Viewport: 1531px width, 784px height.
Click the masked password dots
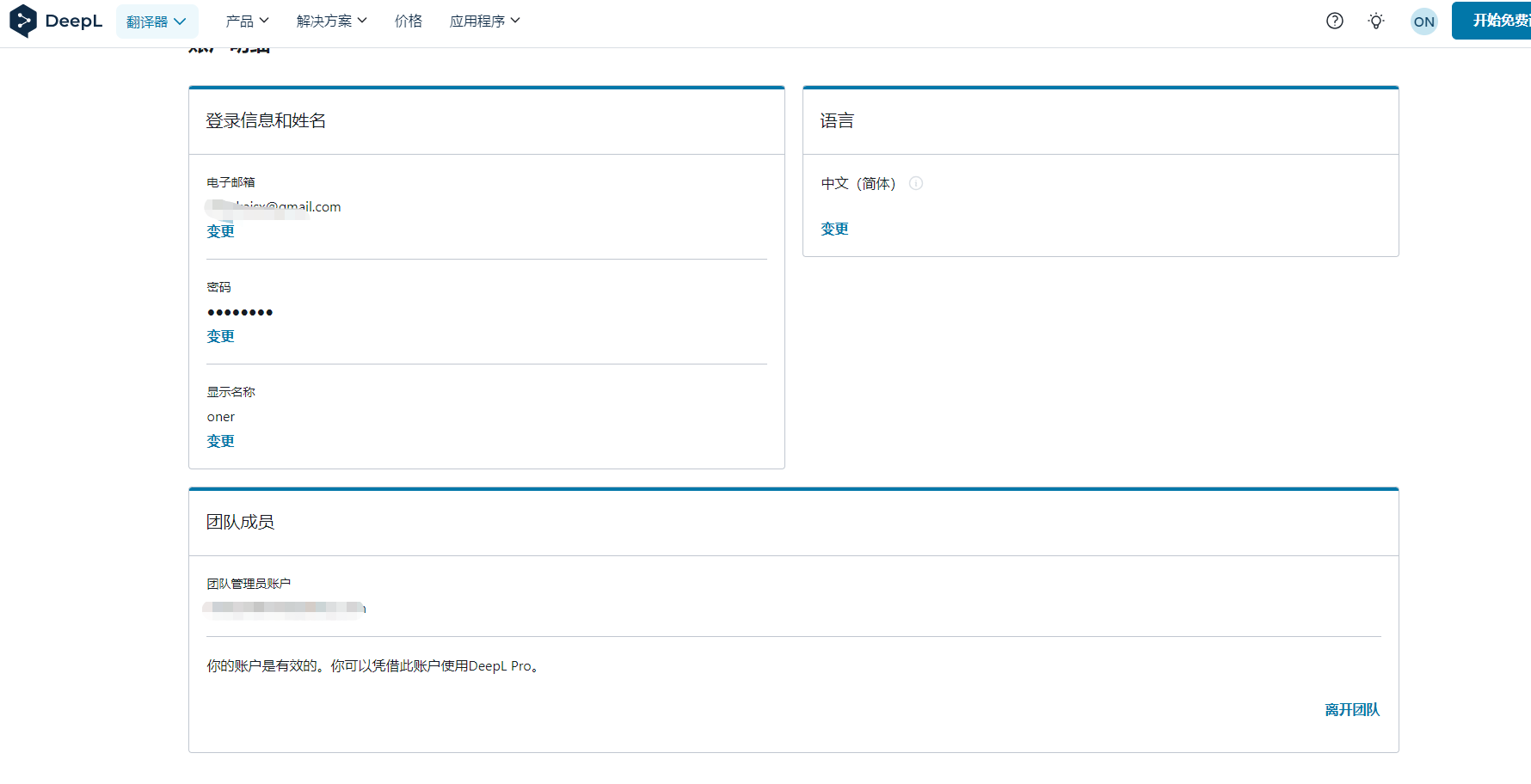pyautogui.click(x=240, y=312)
